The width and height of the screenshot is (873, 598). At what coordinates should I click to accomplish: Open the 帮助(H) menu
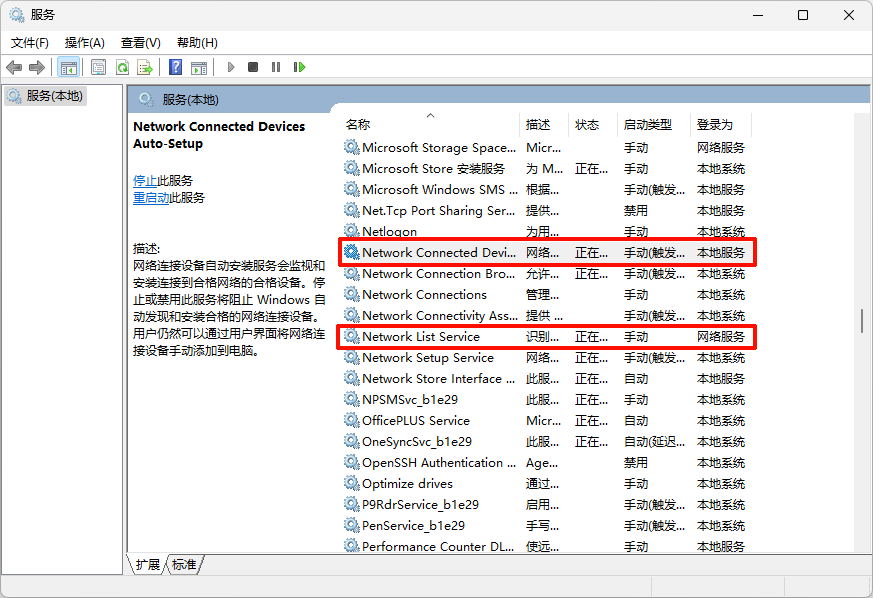(x=197, y=43)
